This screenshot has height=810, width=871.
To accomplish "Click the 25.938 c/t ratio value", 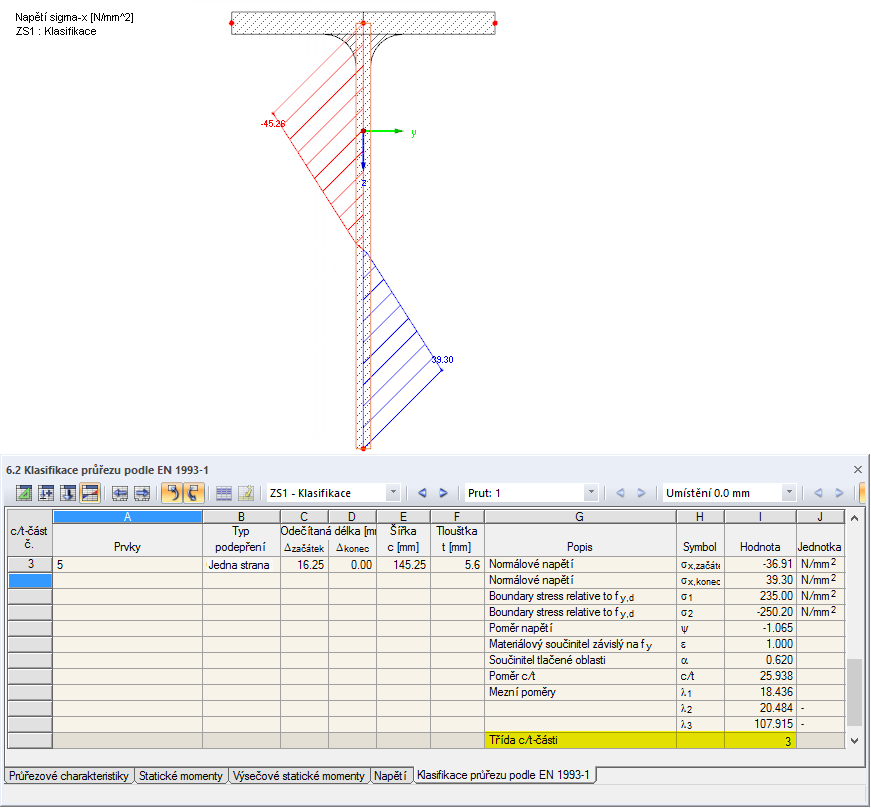I will tap(760, 676).
